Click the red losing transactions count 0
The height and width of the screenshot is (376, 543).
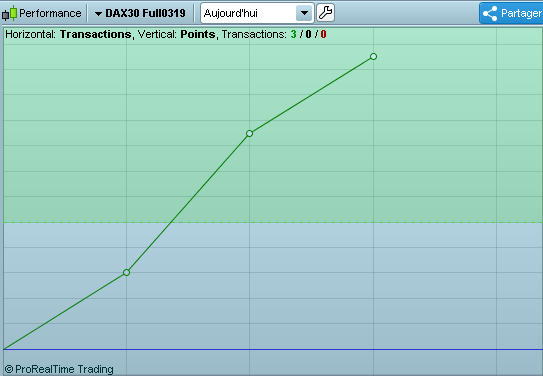[323, 34]
